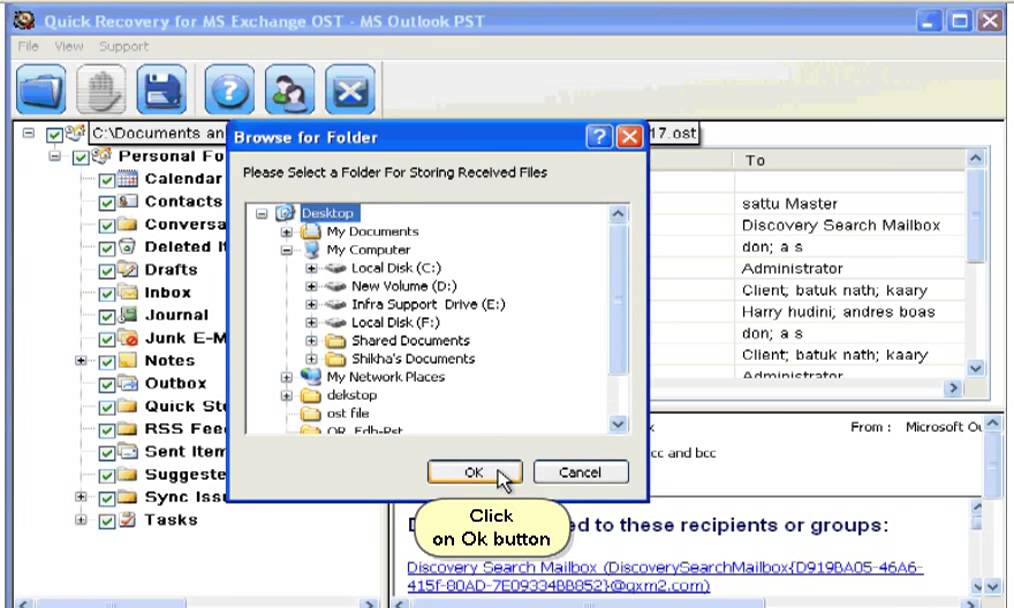The image size is (1014, 608).
Task: Click the dialog's question mark help button
Action: (x=599, y=136)
